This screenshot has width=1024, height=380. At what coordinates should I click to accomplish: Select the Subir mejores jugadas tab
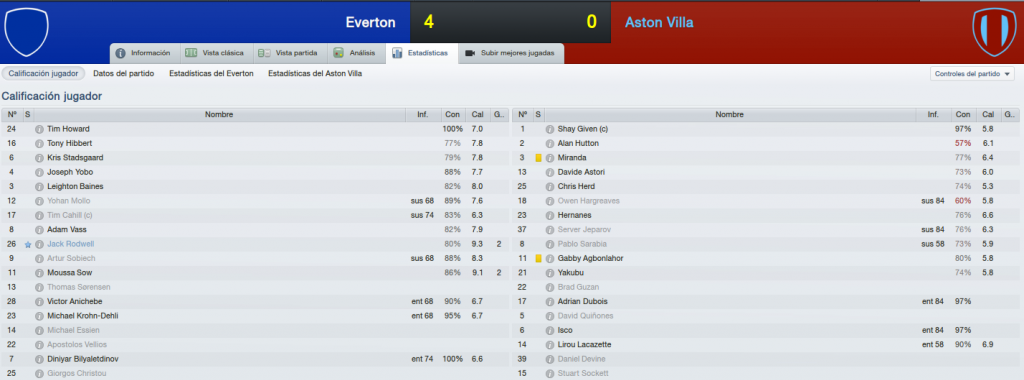tap(511, 53)
